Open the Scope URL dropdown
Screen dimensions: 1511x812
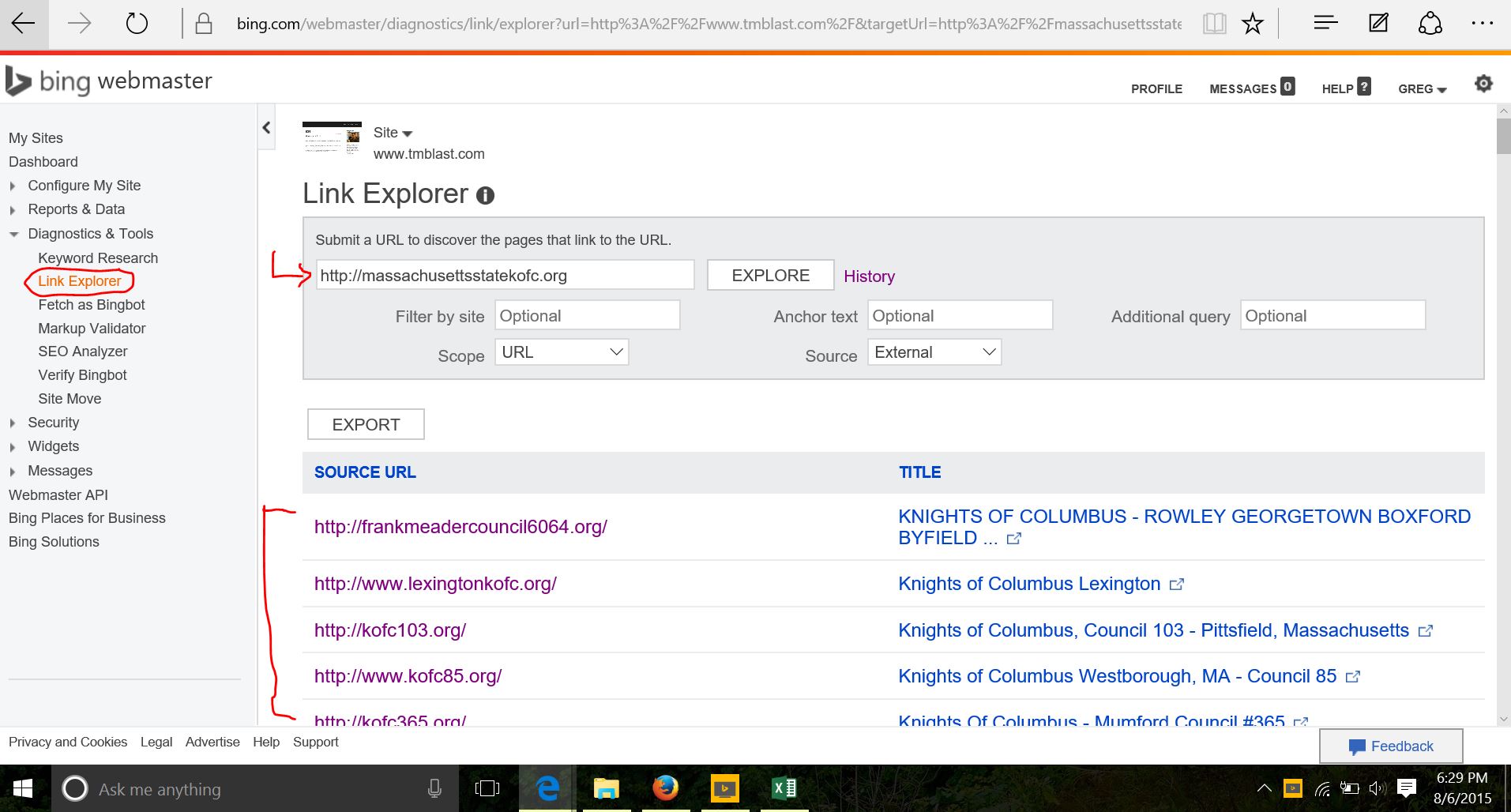[x=562, y=352]
